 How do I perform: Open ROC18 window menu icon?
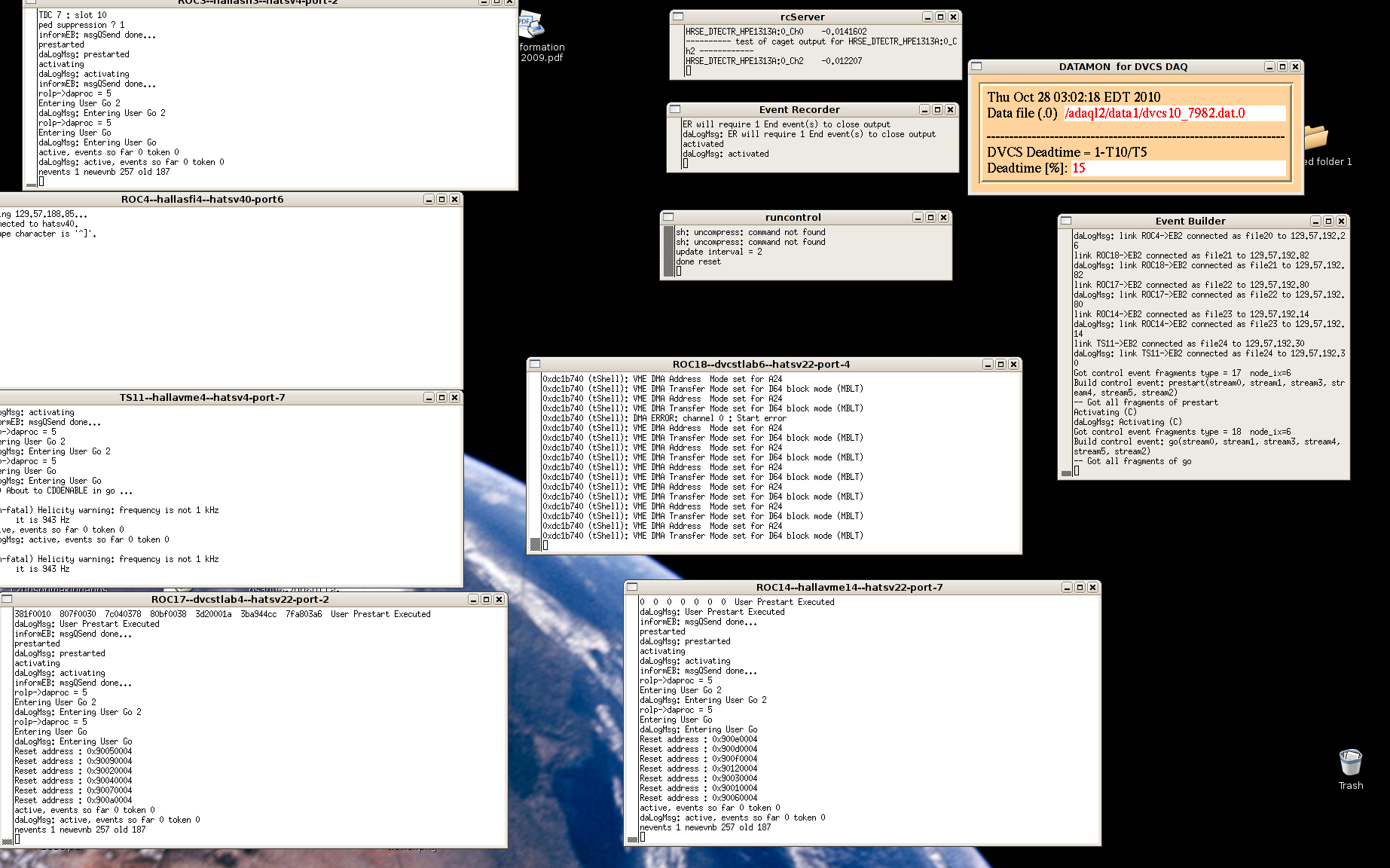pyautogui.click(x=535, y=364)
